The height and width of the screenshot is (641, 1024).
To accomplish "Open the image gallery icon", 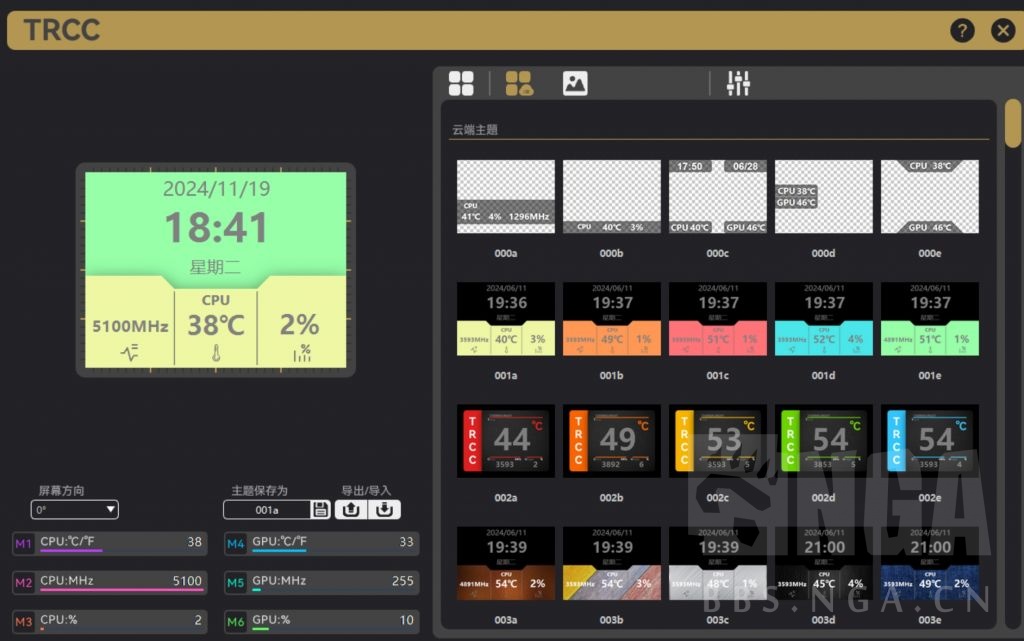I will (x=575, y=84).
